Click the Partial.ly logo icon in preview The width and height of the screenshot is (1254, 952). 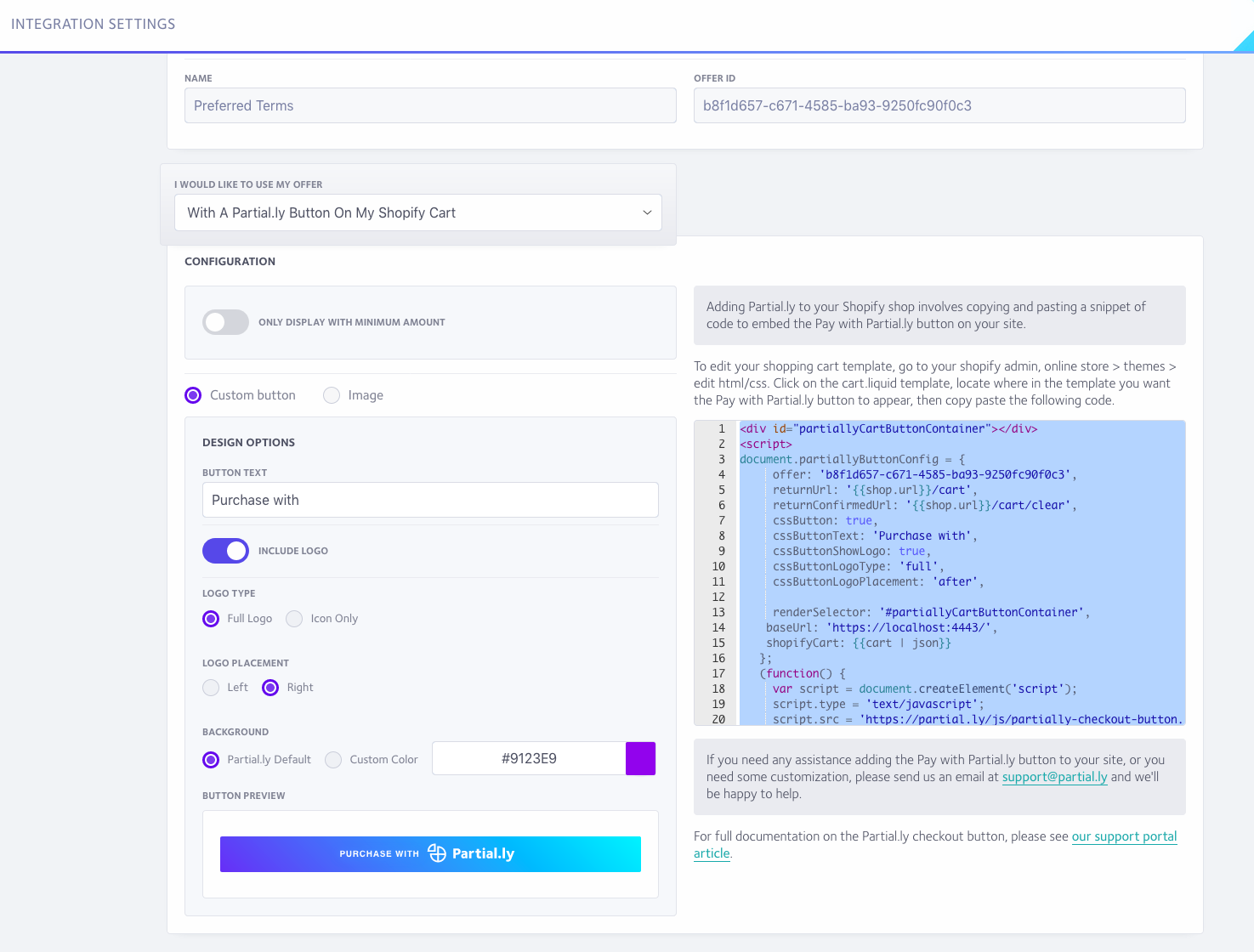pyautogui.click(x=437, y=853)
